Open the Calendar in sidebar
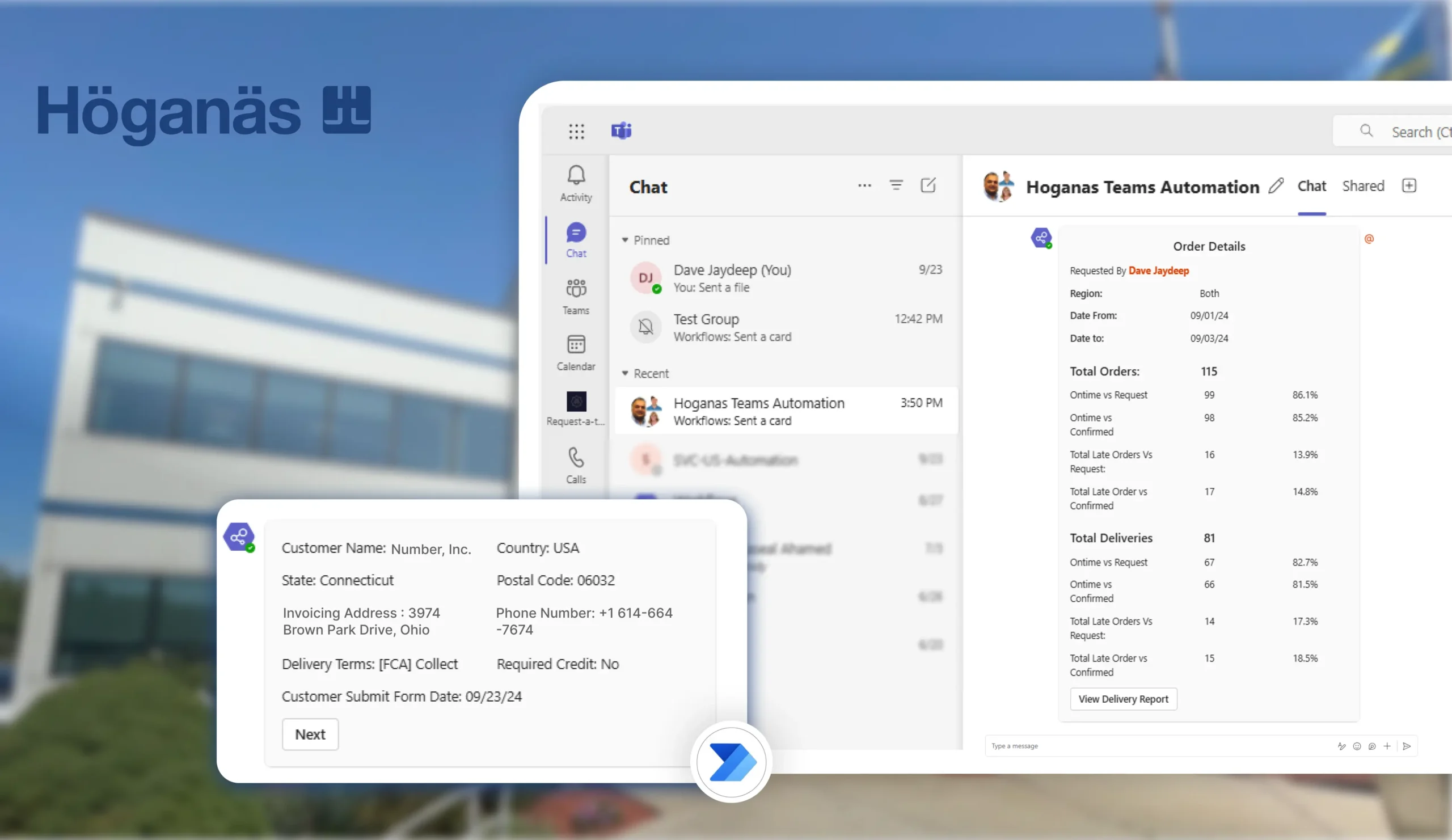The image size is (1452, 840). (576, 353)
